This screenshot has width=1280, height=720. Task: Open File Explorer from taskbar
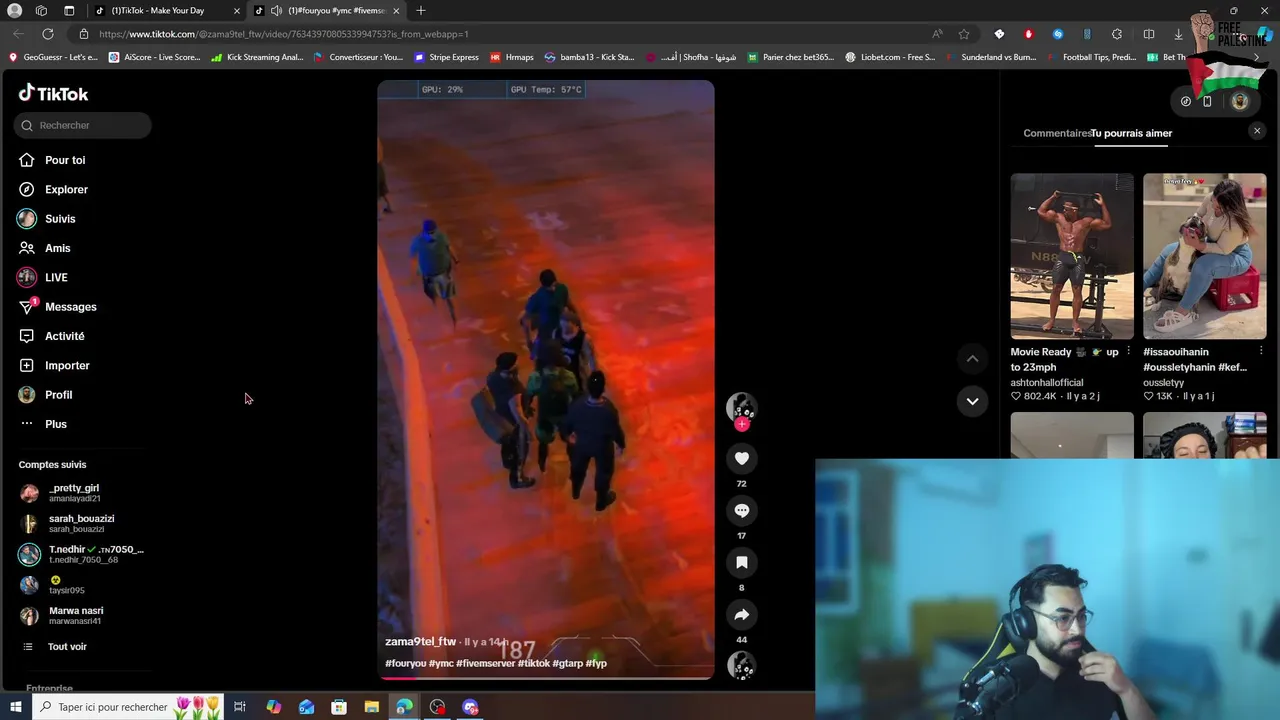(371, 707)
